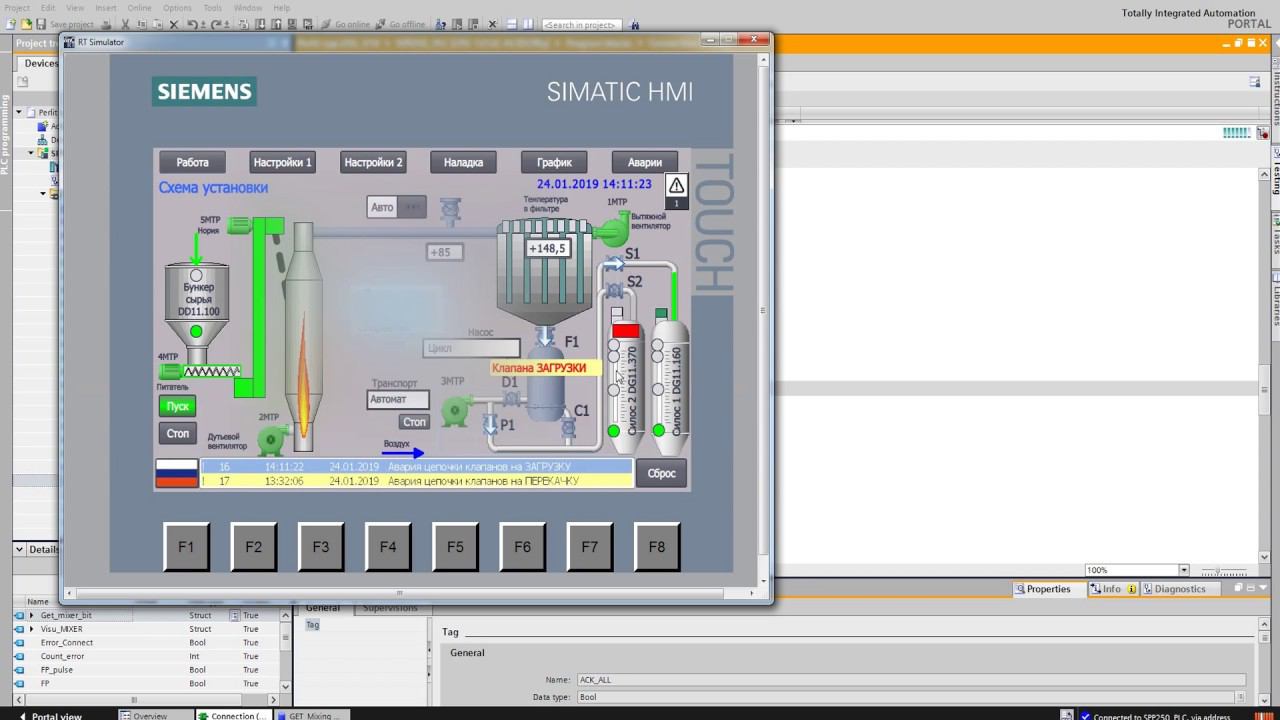Stop the feeder with left Стоп button
Viewport: 1280px width, 720px height.
click(177, 433)
